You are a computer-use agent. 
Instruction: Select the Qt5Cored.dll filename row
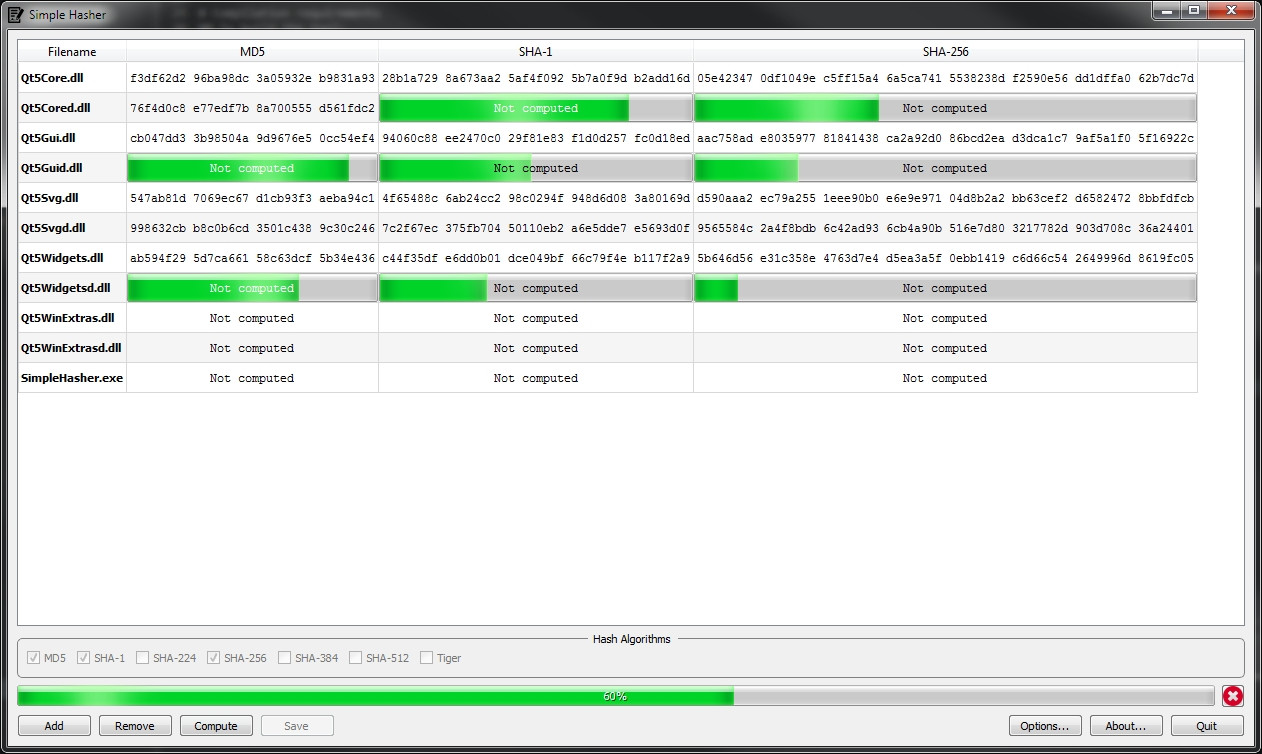coord(72,108)
